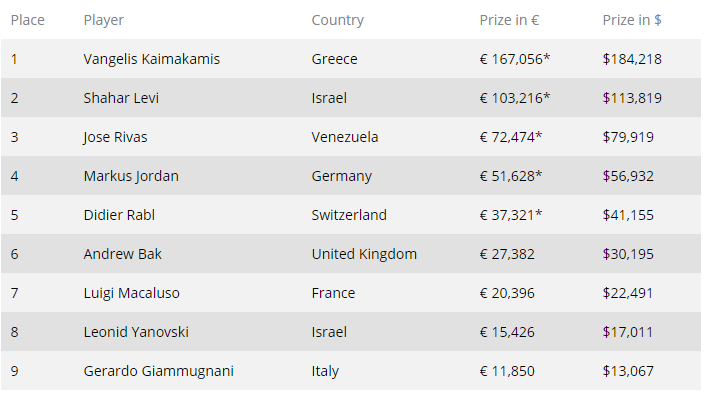
Task: Select Luigi Macaluso's name
Action: click(x=132, y=293)
